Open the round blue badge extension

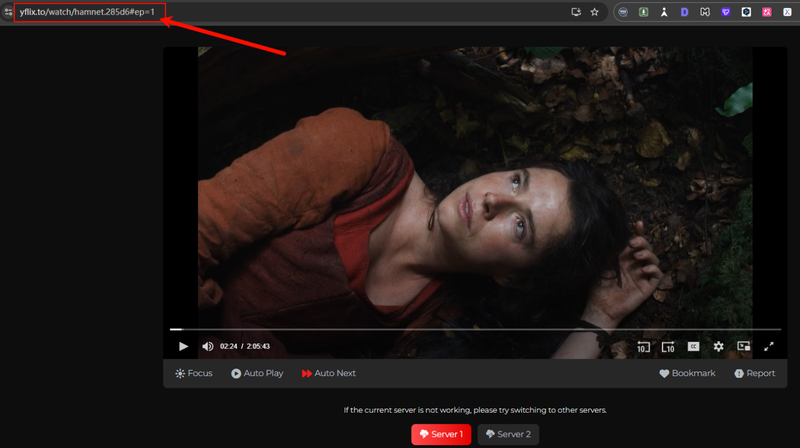[x=623, y=12]
